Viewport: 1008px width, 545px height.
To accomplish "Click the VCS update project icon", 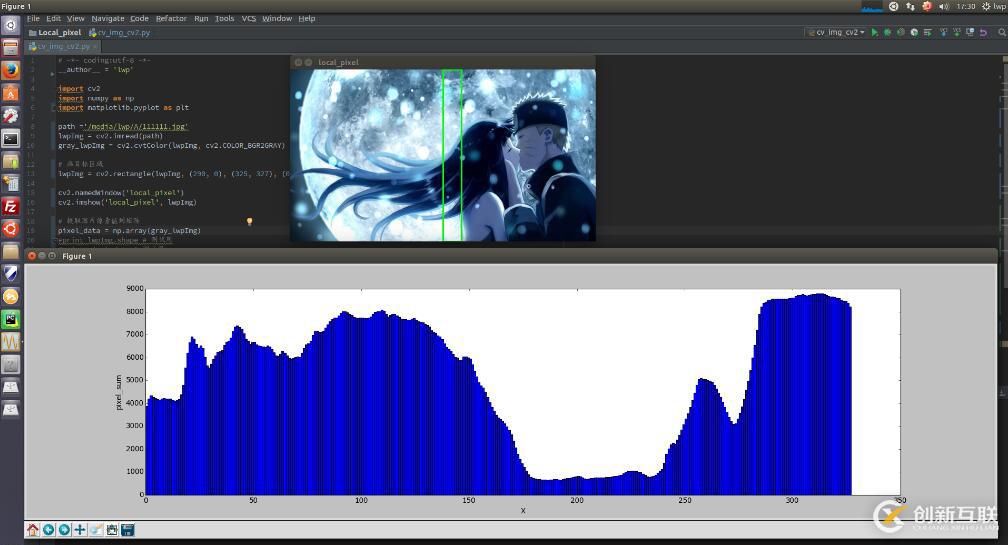I will click(944, 32).
